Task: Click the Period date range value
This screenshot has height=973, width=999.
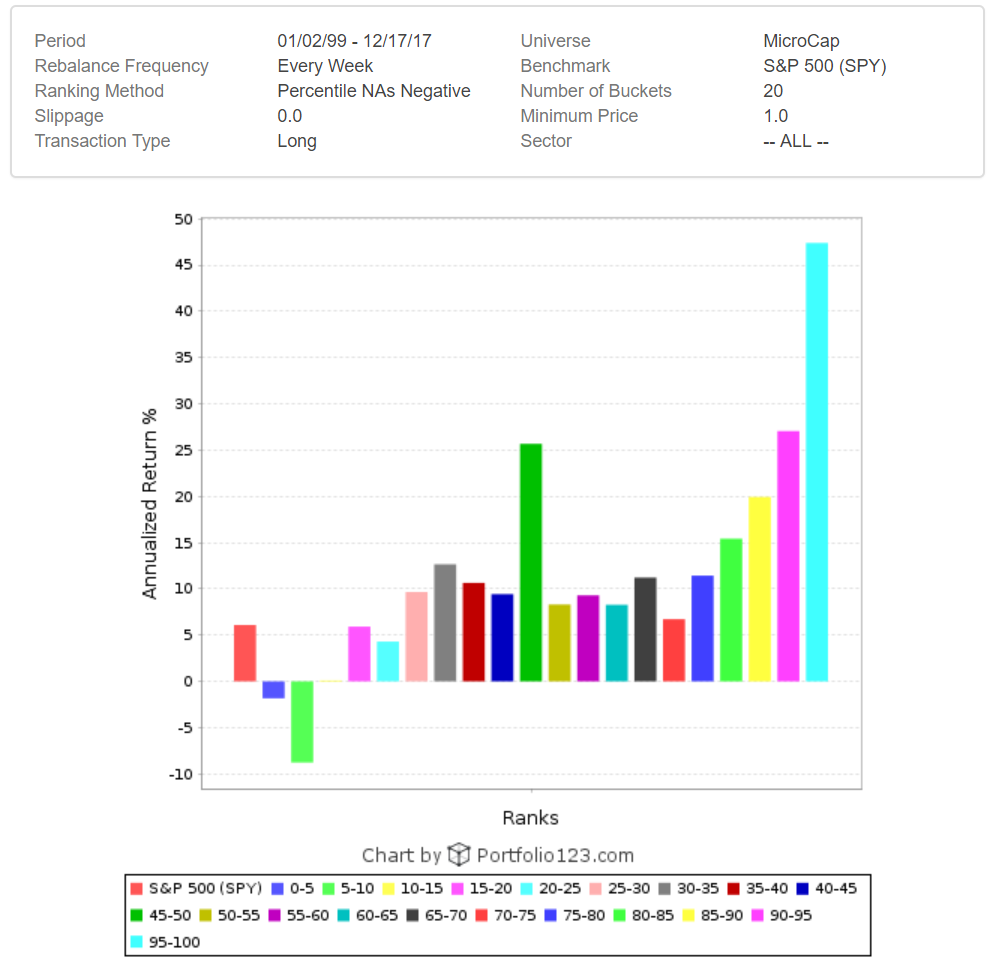Action: click(354, 41)
